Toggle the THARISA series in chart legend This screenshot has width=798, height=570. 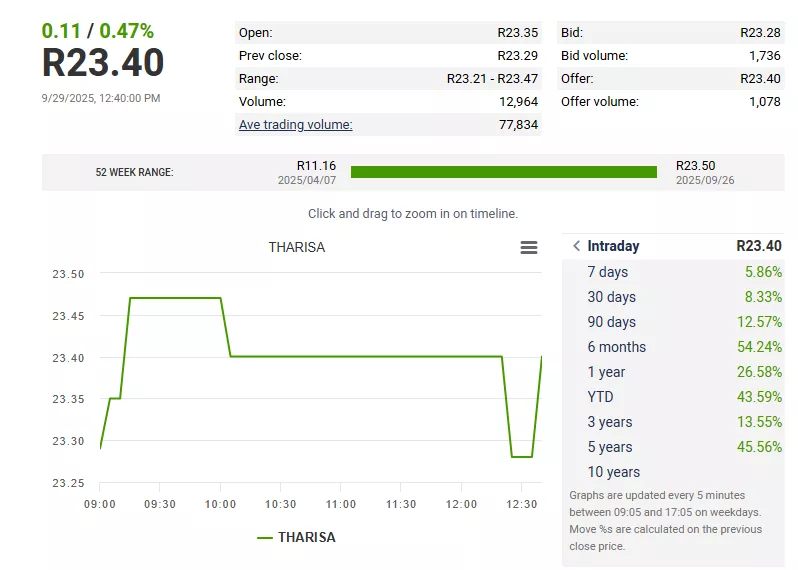[296, 537]
